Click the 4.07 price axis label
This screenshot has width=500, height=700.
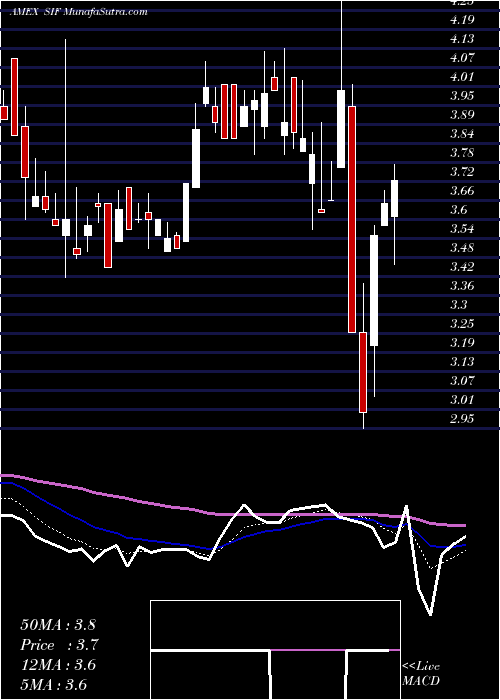pos(462,58)
